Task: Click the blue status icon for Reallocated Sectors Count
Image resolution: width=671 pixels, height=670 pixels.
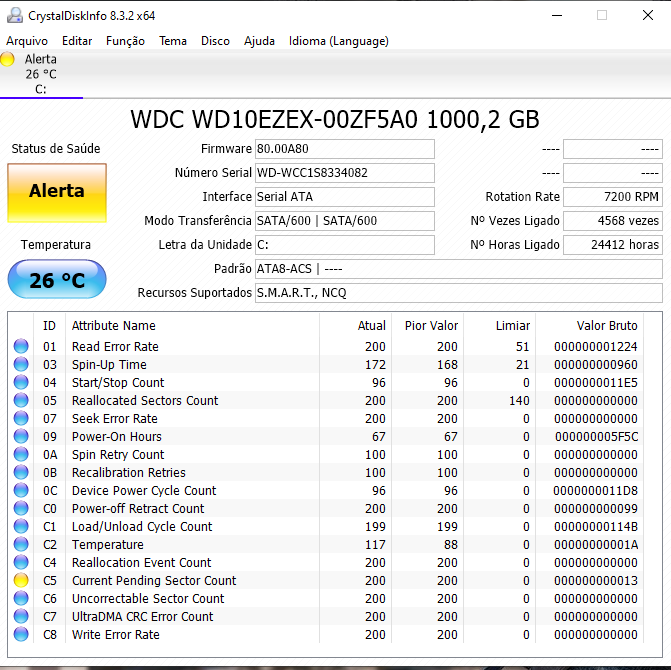Action: [x=21, y=400]
